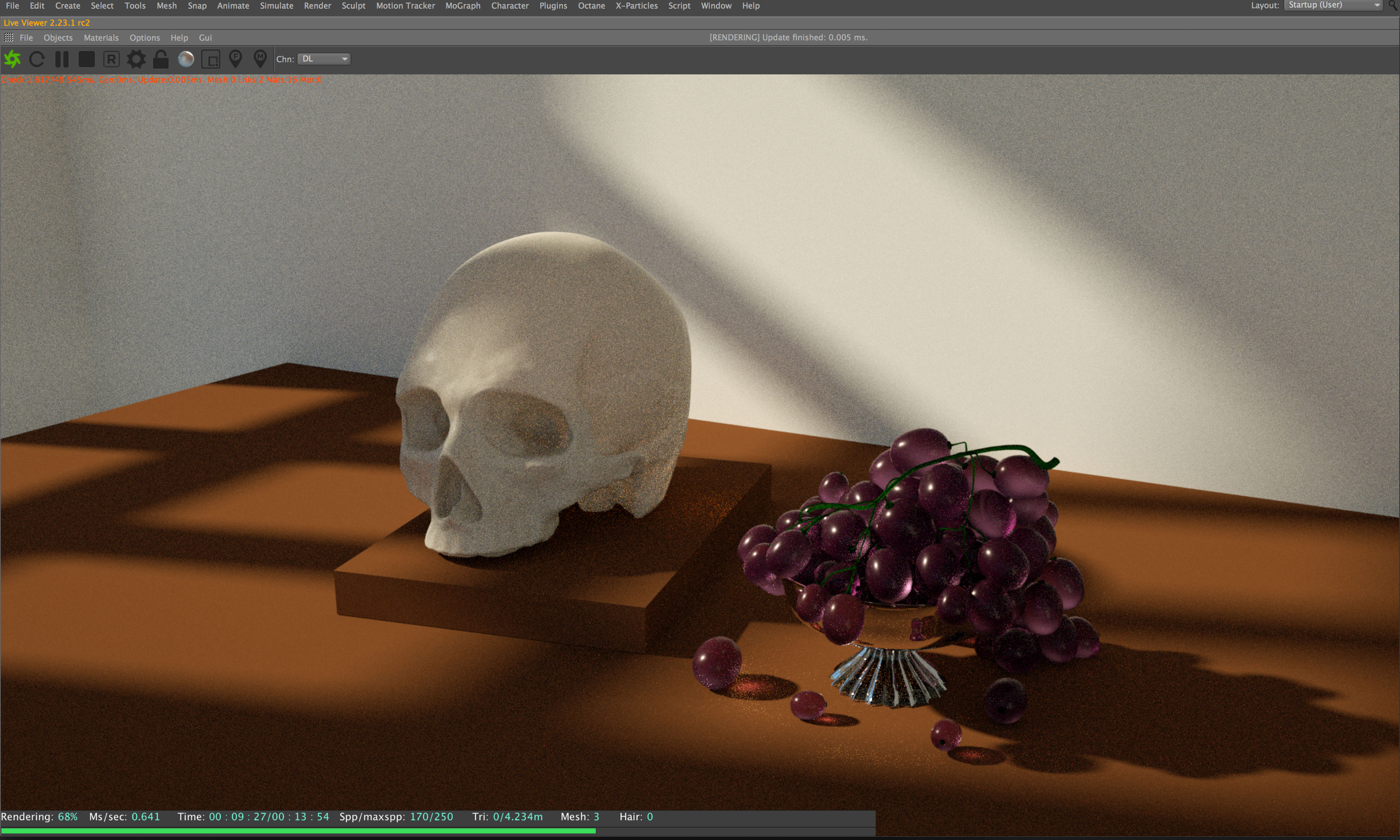Toggle the resolution lock padlock icon
1400x840 pixels.
(x=161, y=59)
